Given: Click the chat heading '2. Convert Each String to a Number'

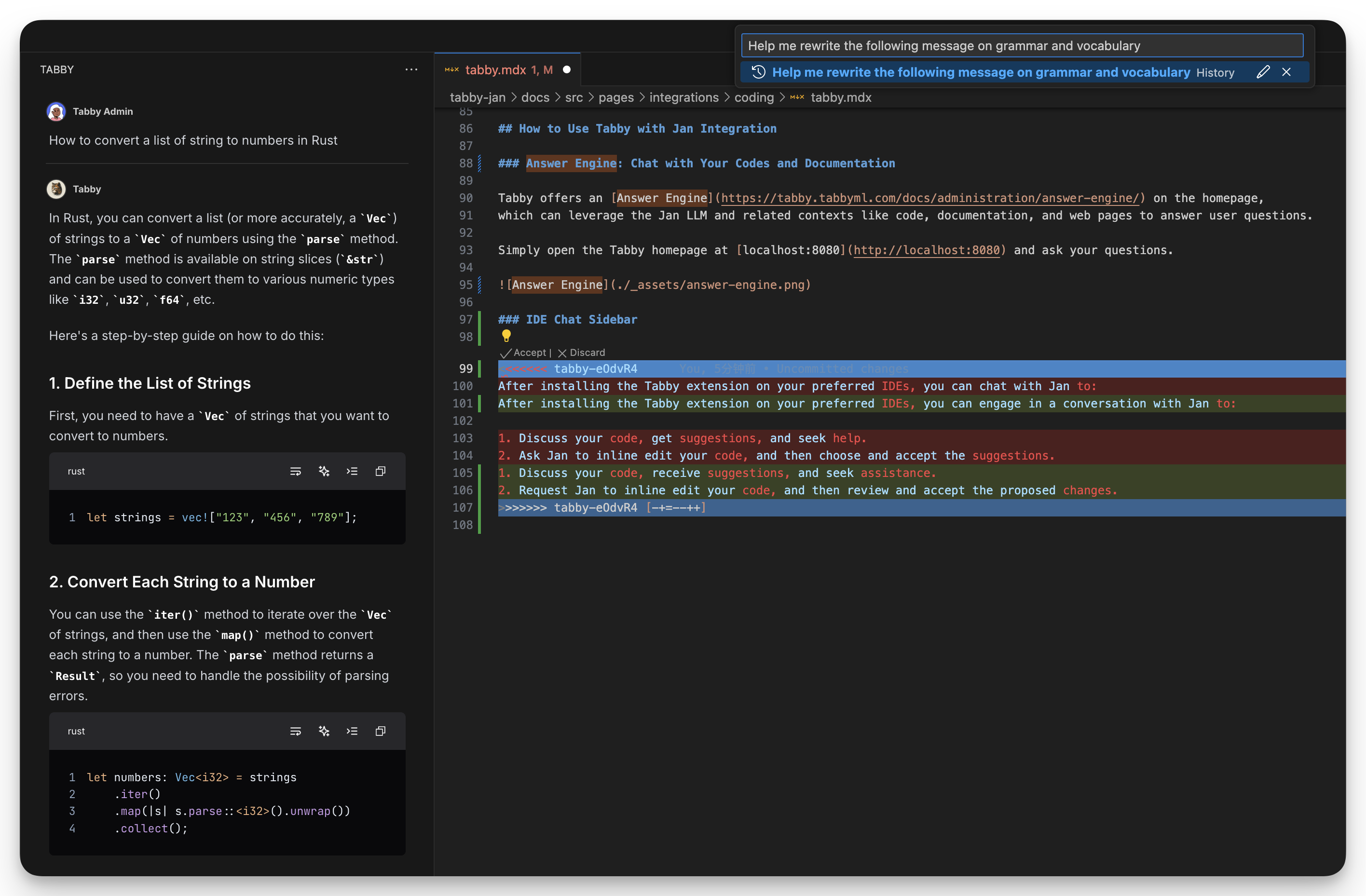Looking at the screenshot, I should point(182,582).
